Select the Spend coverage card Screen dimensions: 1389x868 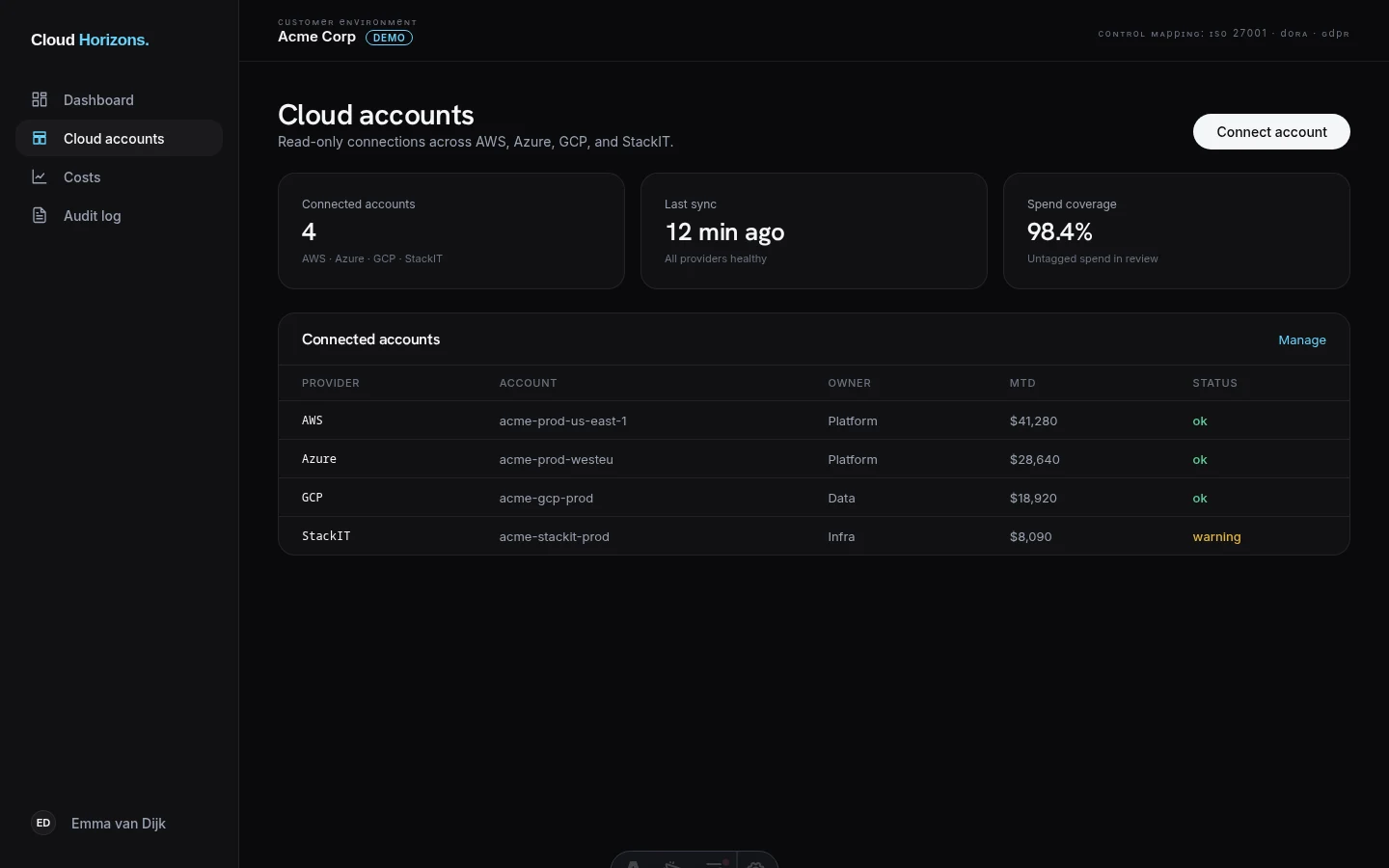(x=1177, y=231)
